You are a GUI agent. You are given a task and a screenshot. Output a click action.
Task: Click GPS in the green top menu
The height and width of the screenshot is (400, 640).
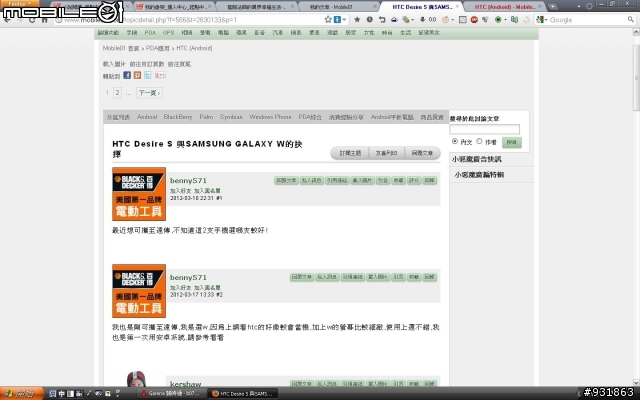[x=168, y=33]
